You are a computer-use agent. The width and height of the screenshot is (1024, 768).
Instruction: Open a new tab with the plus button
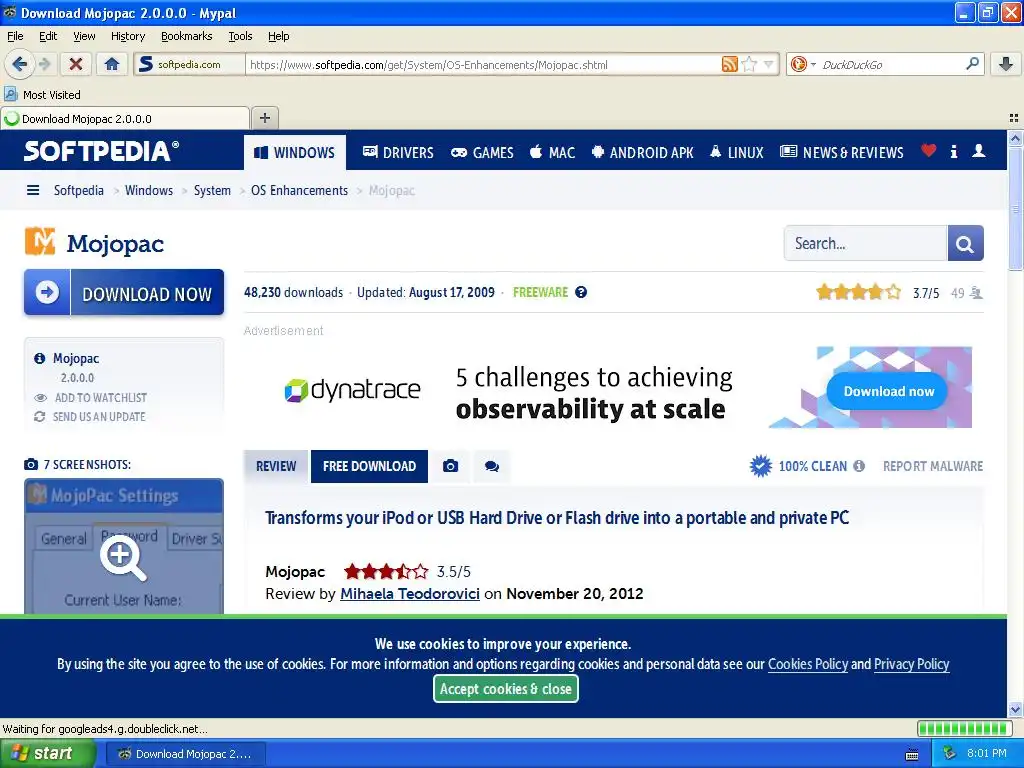pos(264,118)
